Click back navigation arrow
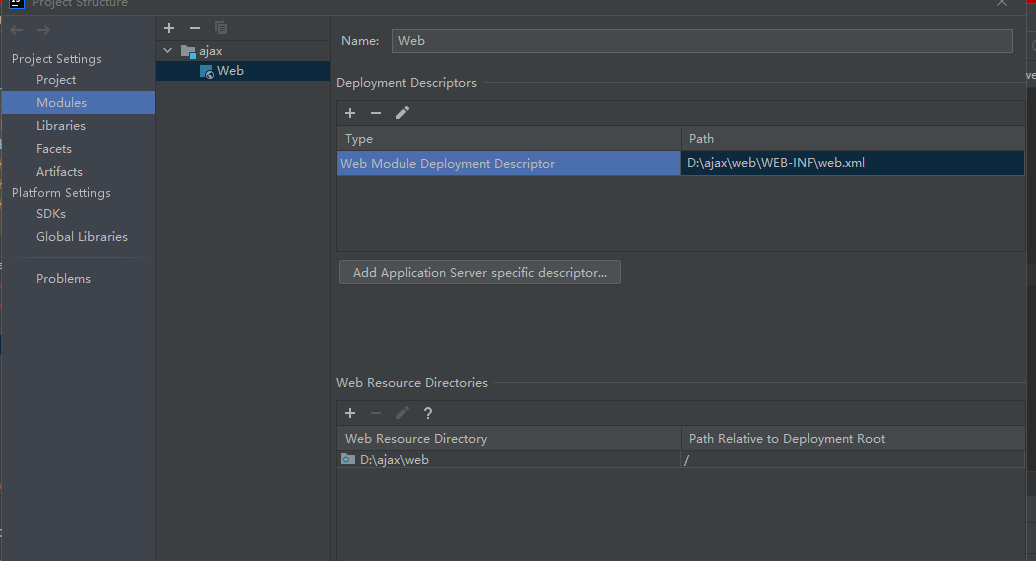 click(x=17, y=30)
